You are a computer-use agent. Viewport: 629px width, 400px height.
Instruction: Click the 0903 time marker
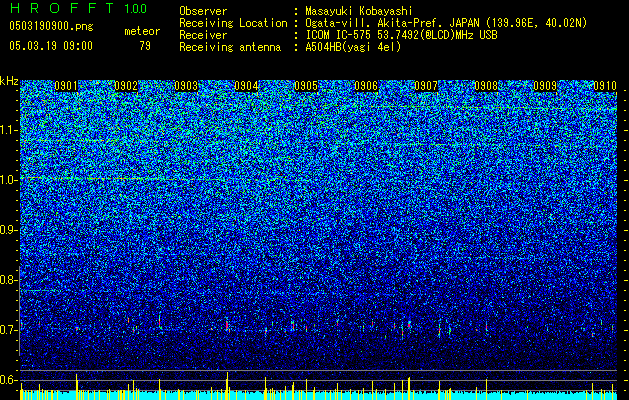[186, 86]
